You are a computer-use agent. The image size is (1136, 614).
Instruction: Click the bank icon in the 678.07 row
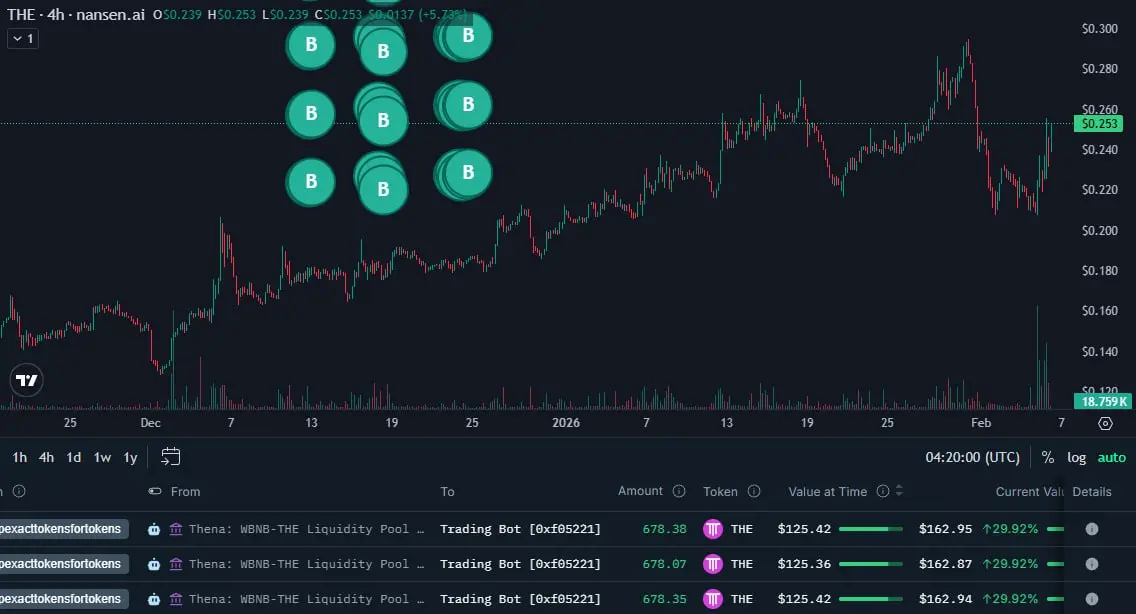click(175, 564)
